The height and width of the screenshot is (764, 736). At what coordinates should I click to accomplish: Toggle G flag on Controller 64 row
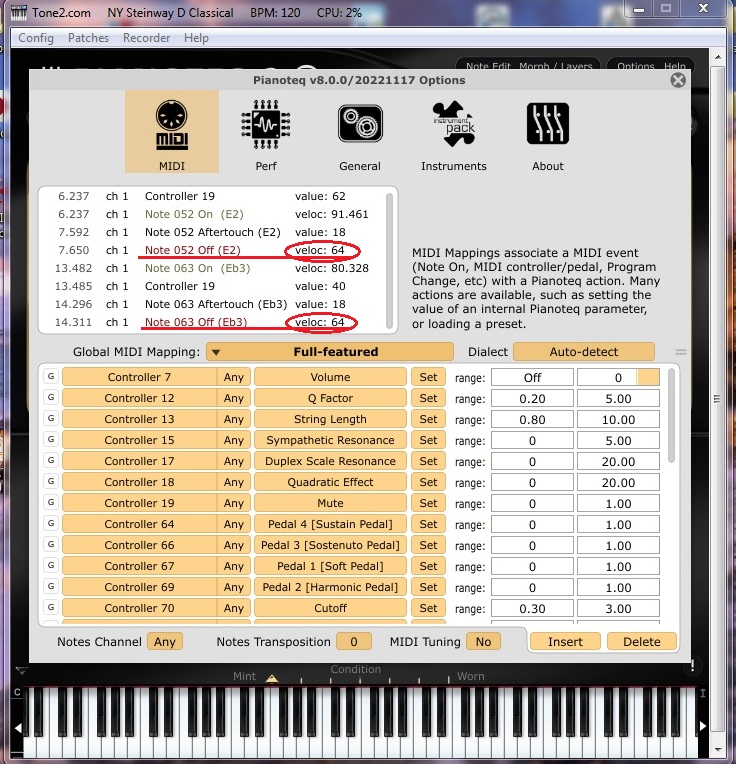tap(51, 523)
